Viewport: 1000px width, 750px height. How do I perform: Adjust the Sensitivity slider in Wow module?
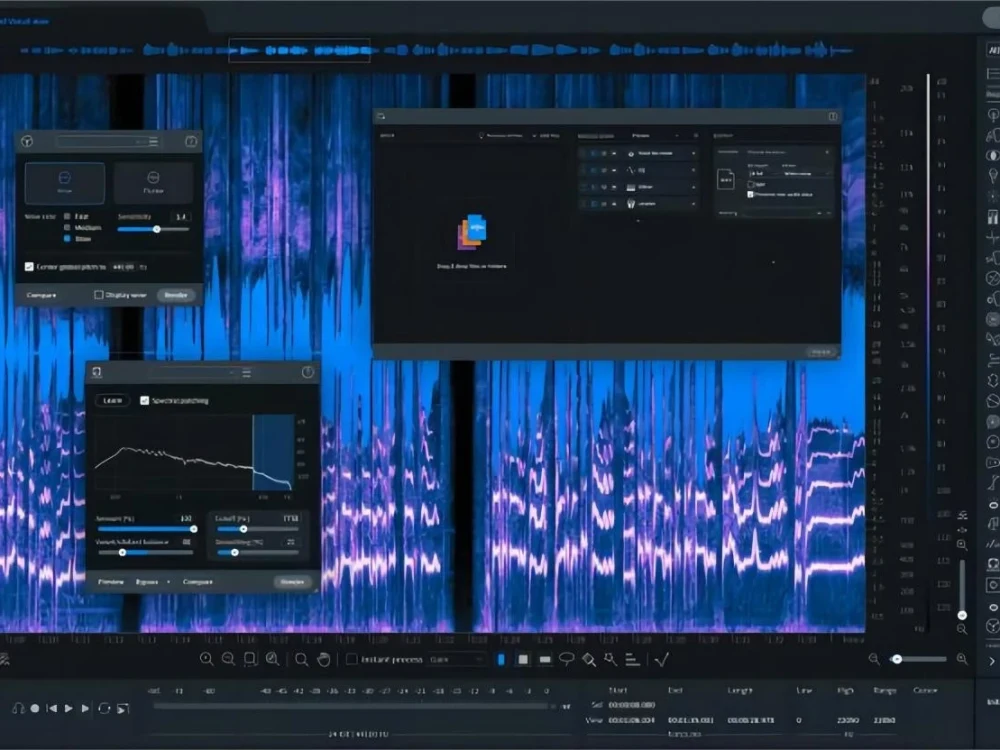(x=154, y=229)
